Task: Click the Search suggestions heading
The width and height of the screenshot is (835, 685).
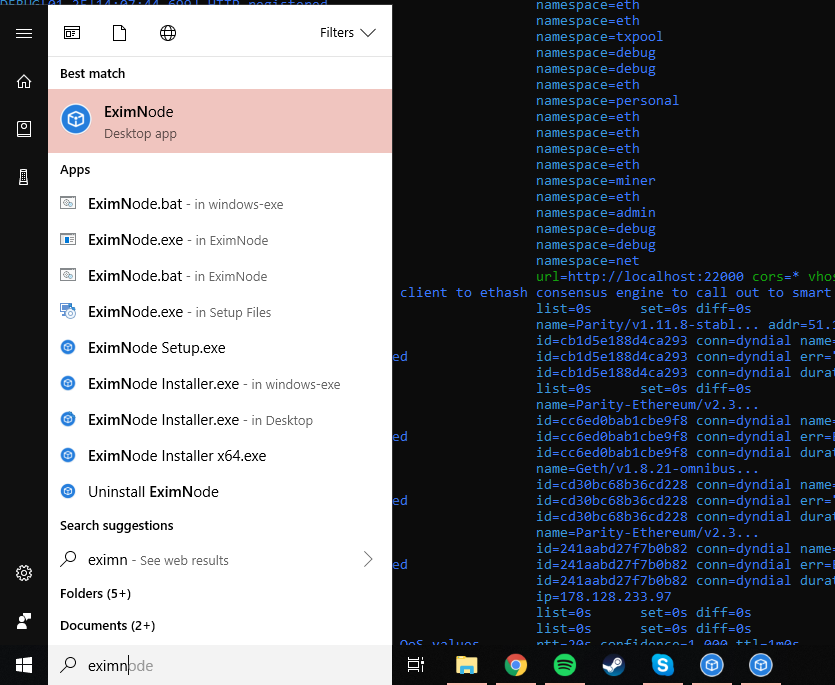Action: pyautogui.click(x=117, y=526)
